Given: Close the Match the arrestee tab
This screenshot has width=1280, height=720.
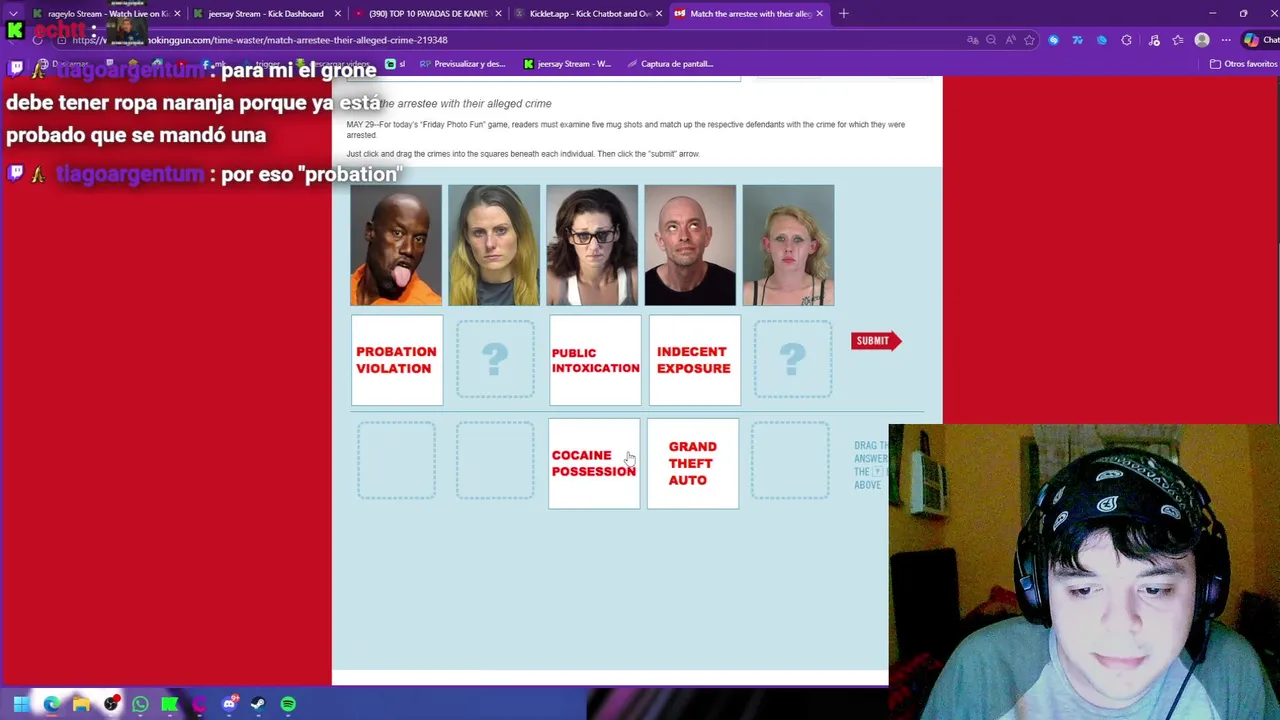Looking at the screenshot, I should pyautogui.click(x=820, y=13).
